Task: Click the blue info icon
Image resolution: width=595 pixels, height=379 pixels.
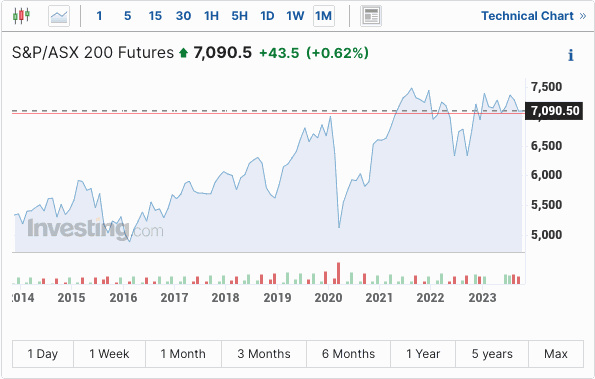Action: 570,55
